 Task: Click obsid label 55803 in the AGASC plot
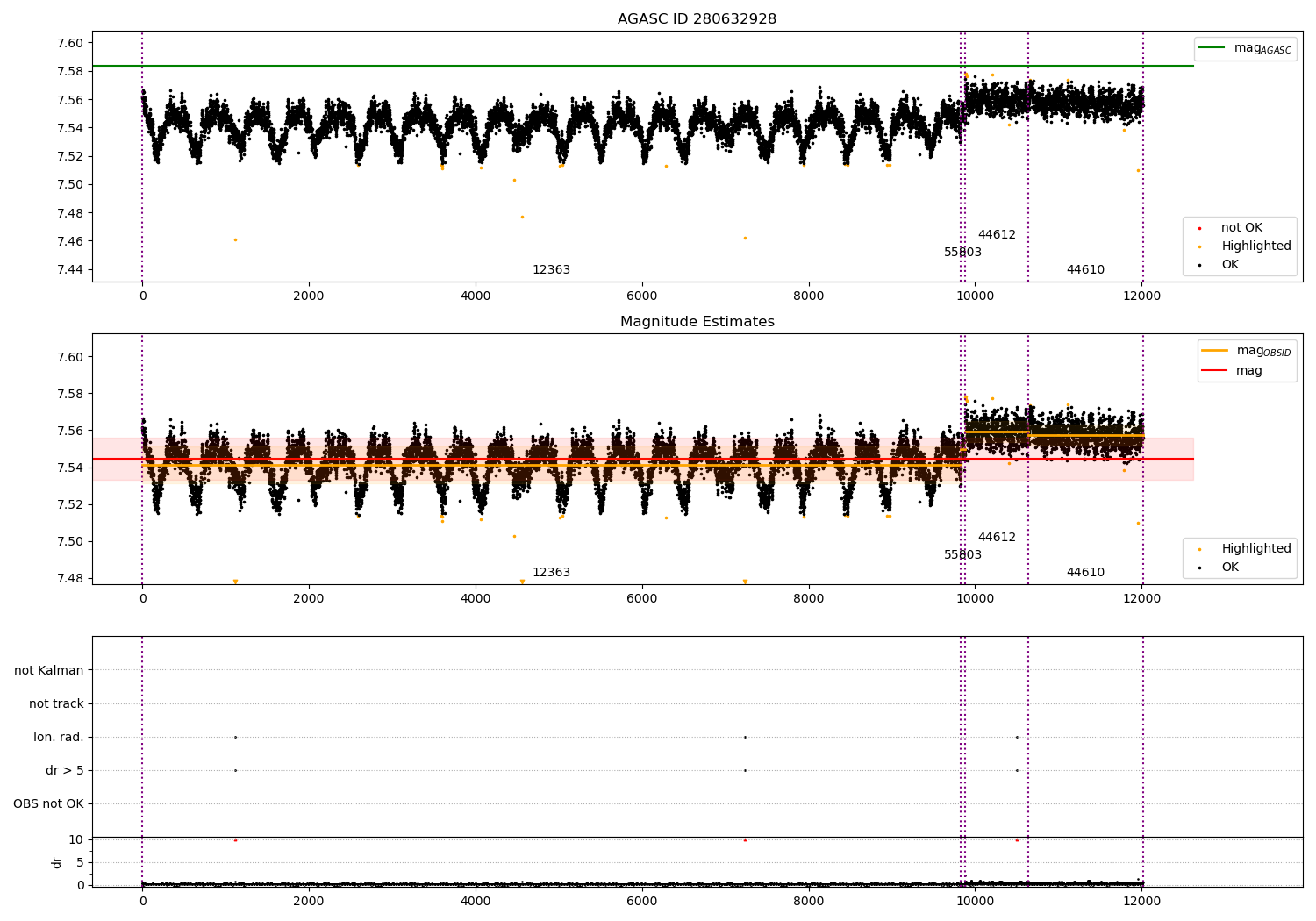[x=962, y=253]
